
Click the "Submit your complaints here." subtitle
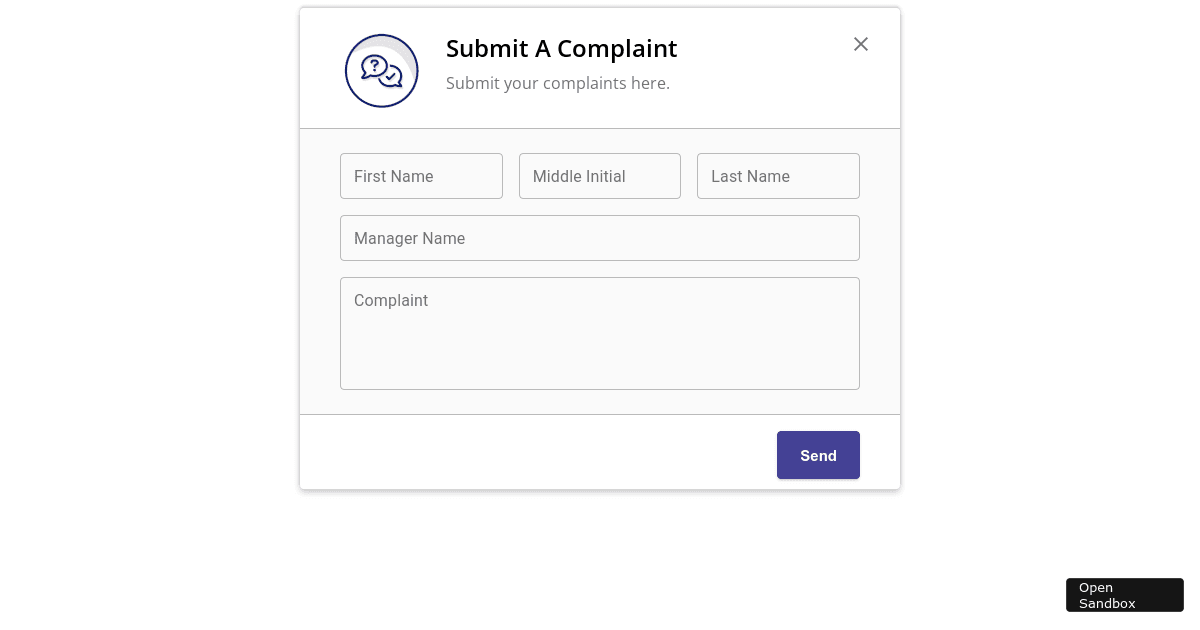coord(558,83)
